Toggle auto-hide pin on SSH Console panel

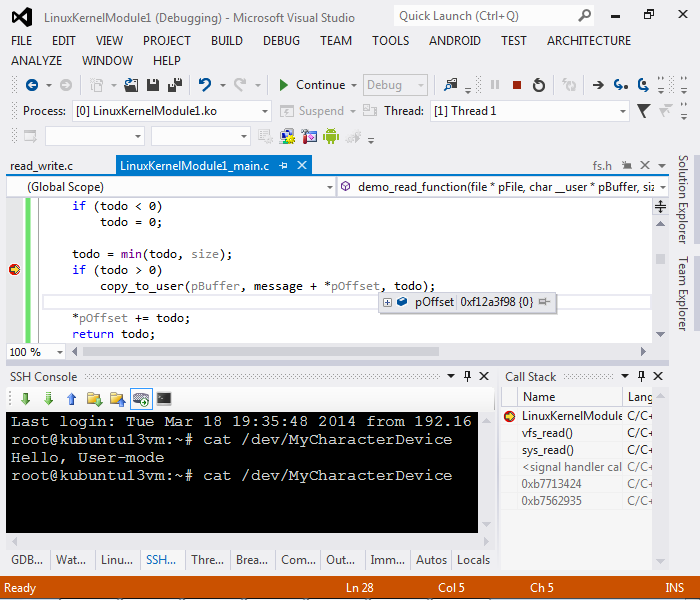(x=467, y=376)
